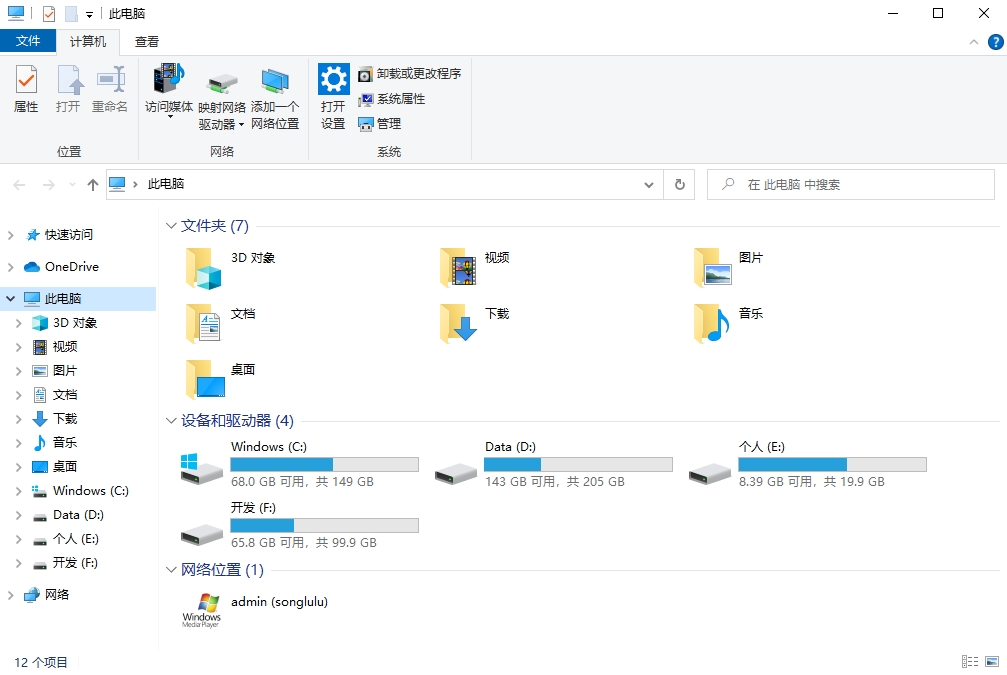Click the refresh button by the address bar

(679, 185)
